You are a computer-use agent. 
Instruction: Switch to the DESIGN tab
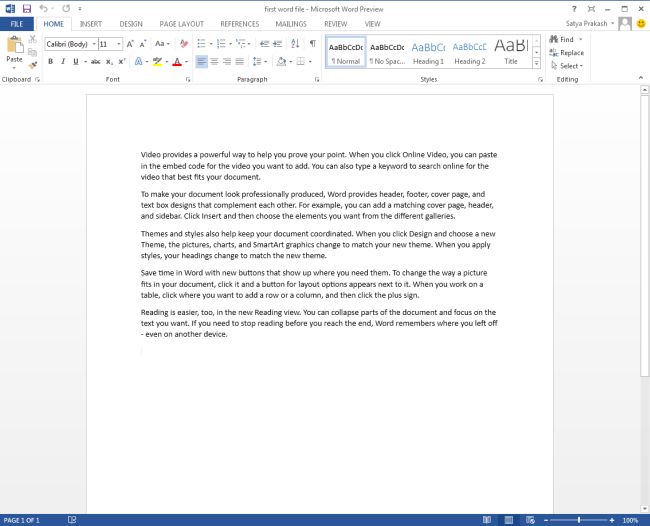tap(131, 24)
